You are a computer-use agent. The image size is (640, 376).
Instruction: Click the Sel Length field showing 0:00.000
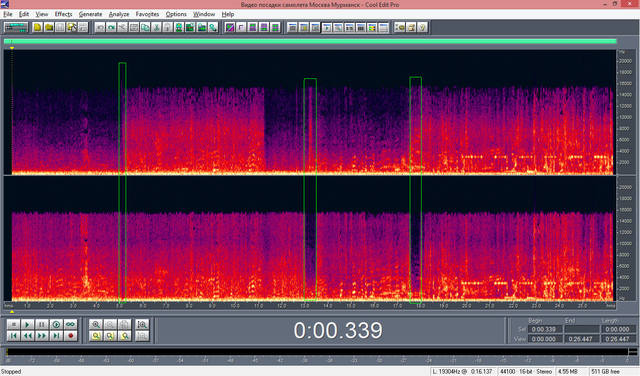tap(618, 329)
